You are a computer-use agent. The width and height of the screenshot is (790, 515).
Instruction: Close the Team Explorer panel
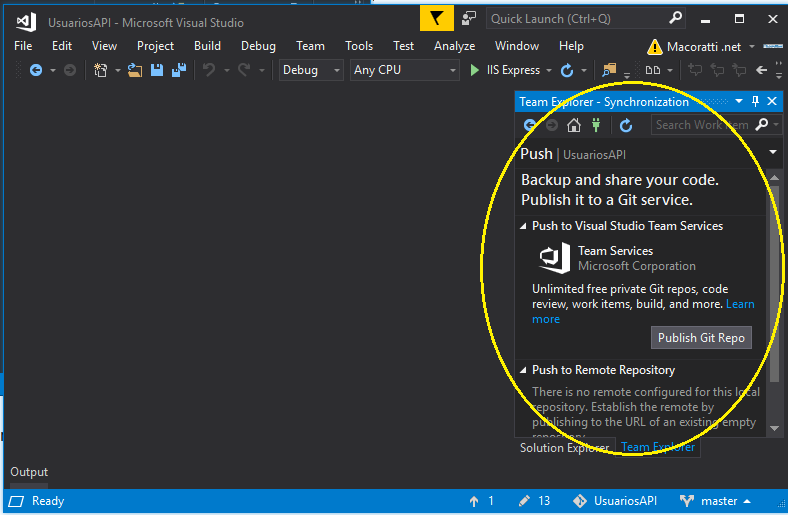click(772, 101)
